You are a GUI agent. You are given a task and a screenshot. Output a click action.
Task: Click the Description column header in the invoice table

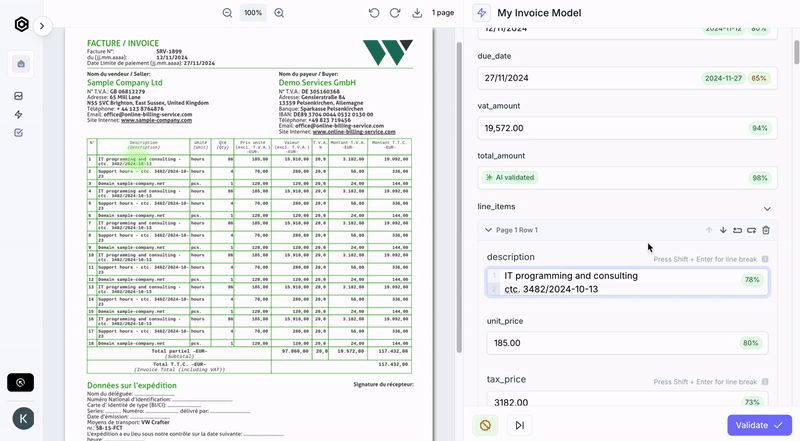point(143,145)
